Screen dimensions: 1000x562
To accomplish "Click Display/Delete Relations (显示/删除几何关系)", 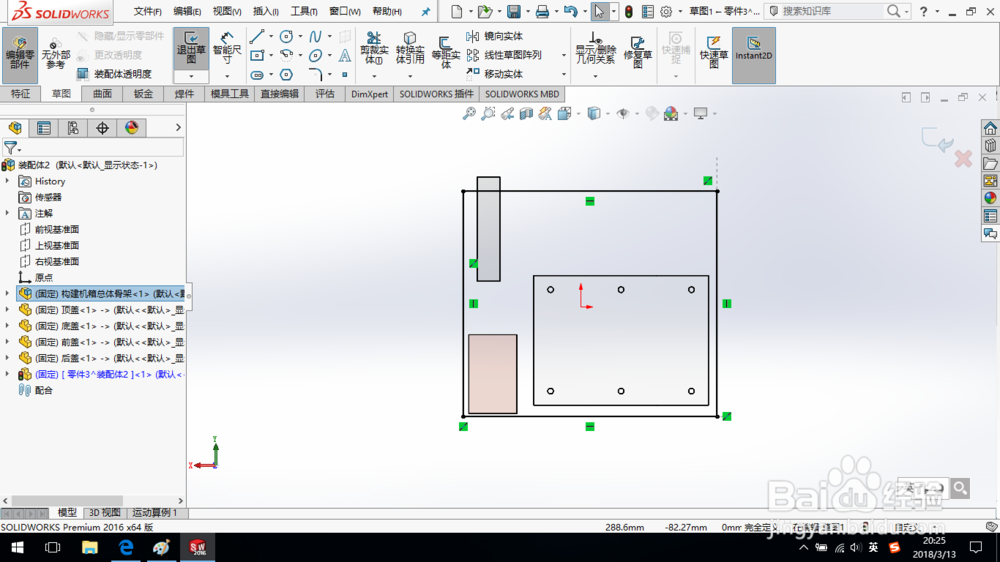I will point(595,48).
